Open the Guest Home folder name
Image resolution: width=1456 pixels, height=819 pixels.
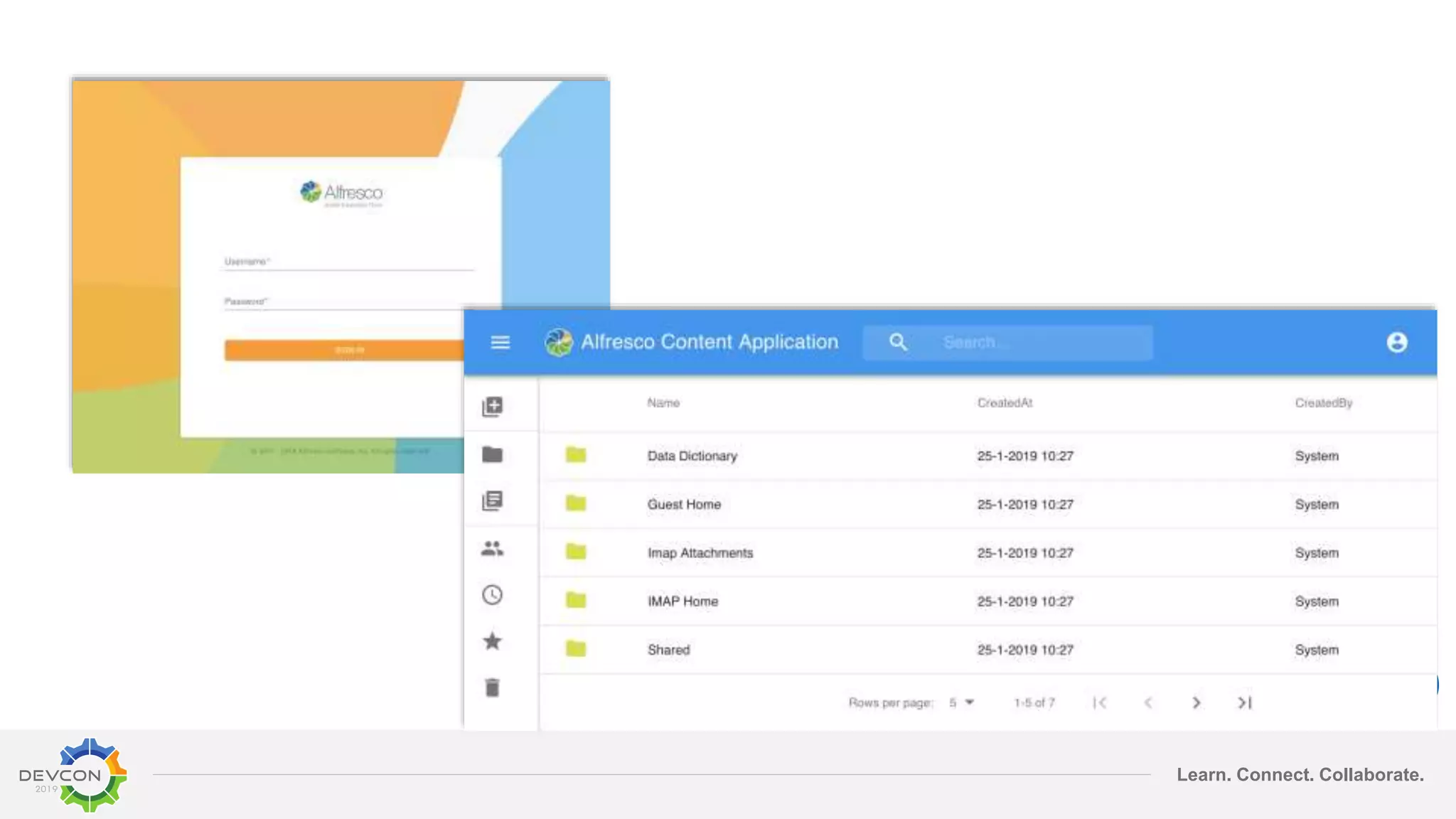684,505
